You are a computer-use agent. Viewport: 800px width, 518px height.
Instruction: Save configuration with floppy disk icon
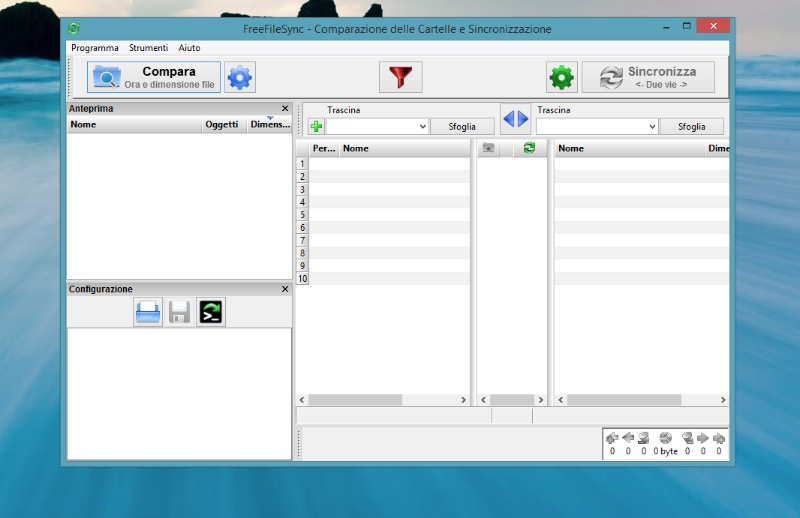180,313
